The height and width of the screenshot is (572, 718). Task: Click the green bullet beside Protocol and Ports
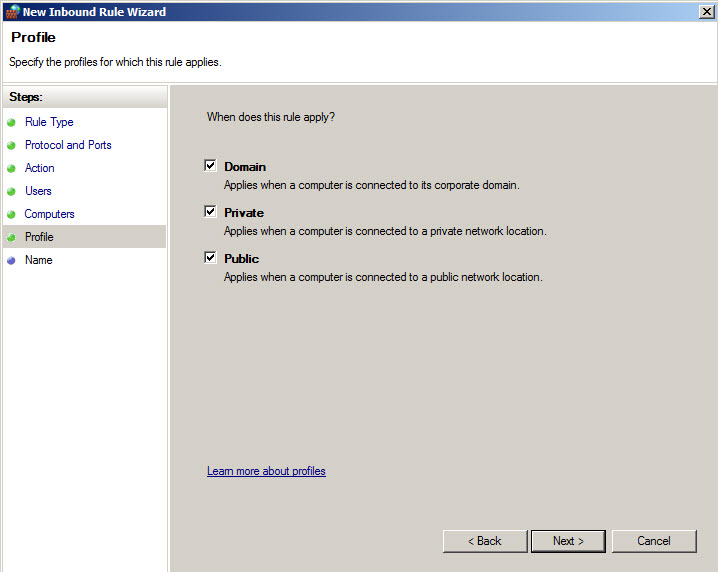pyautogui.click(x=12, y=145)
